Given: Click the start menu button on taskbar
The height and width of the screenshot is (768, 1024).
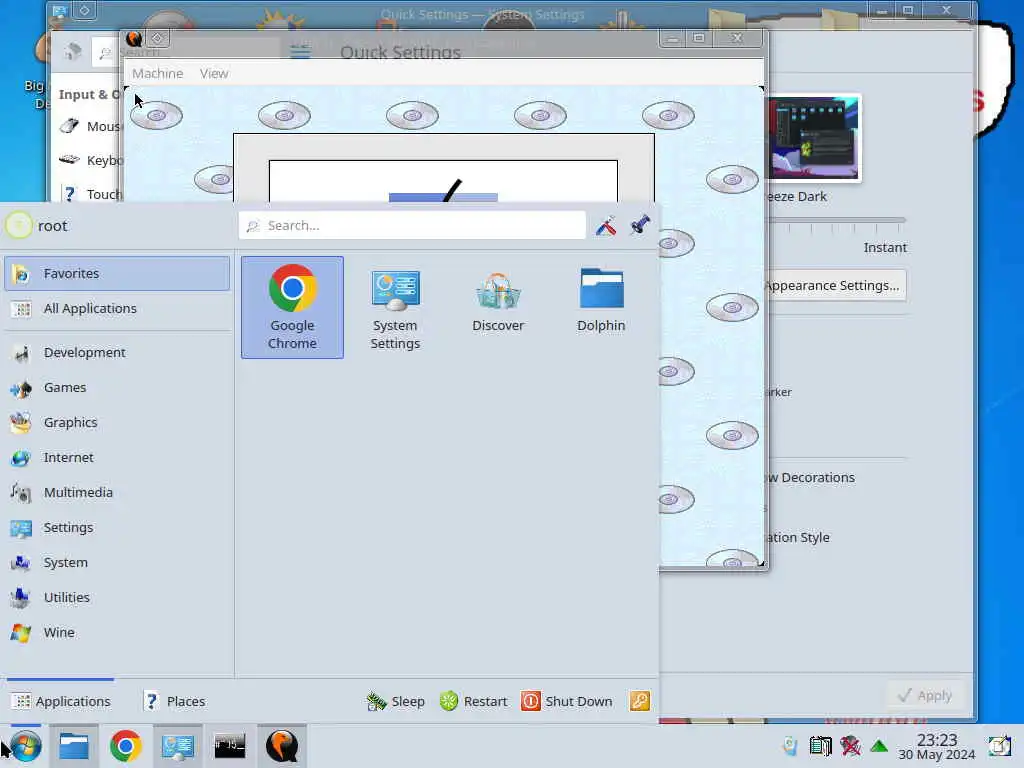Looking at the screenshot, I should pyautogui.click(x=25, y=746).
